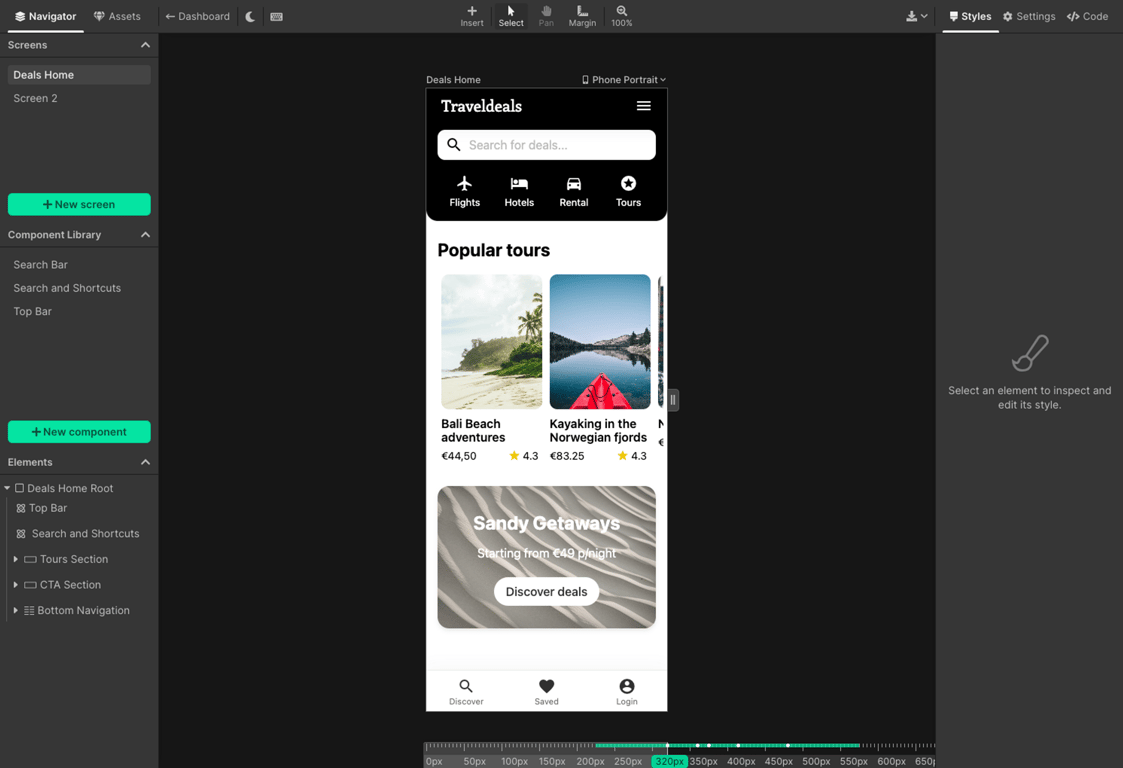Select the Search Bar component in the library
Screen dimensions: 1123x768
point(40,264)
